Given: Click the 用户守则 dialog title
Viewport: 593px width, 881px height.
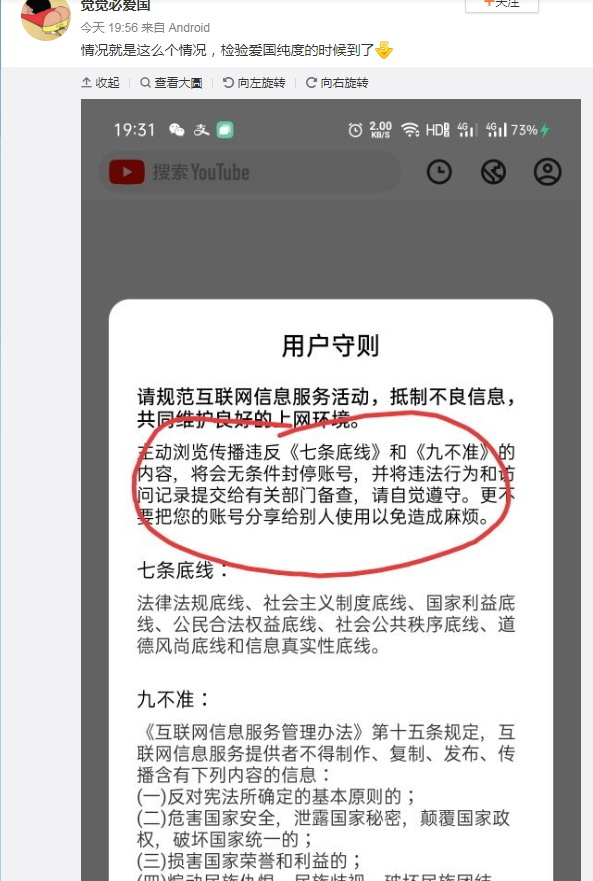Looking at the screenshot, I should tap(331, 345).
